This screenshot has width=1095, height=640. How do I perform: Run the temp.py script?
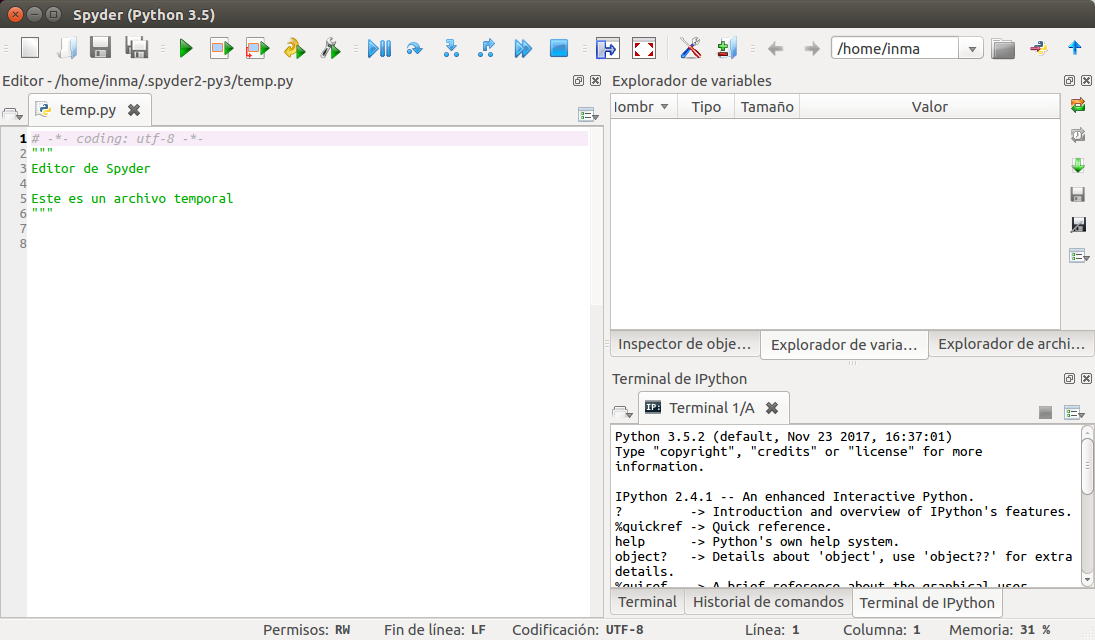coord(185,47)
